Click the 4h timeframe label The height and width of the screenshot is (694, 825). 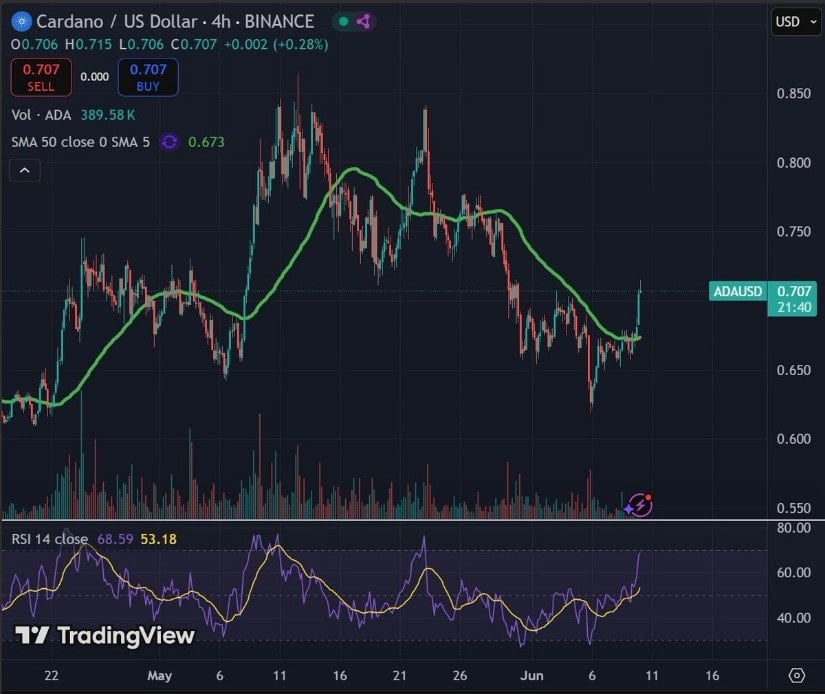(221, 22)
